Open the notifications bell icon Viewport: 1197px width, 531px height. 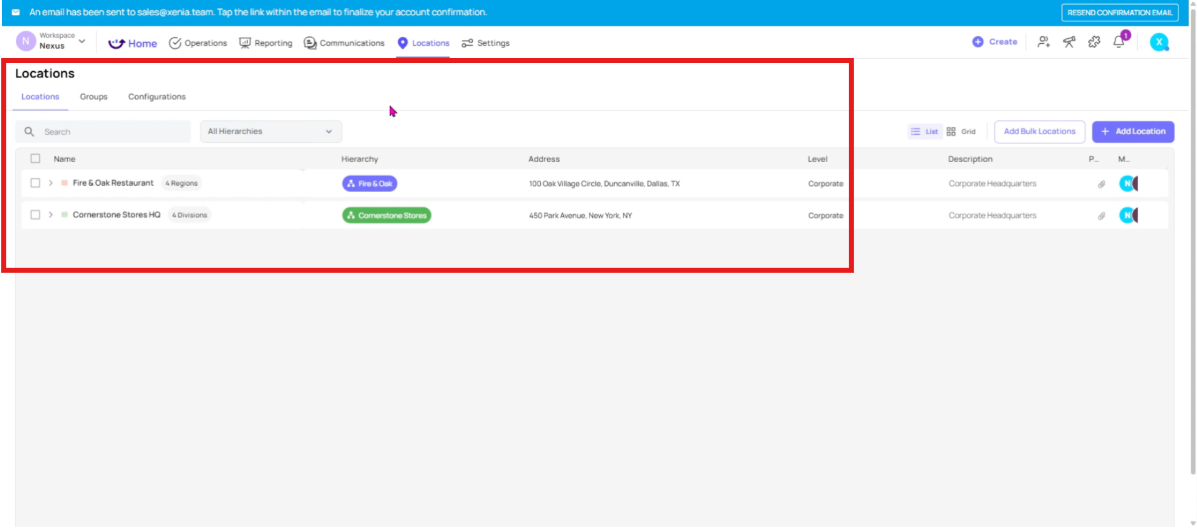(x=1118, y=42)
